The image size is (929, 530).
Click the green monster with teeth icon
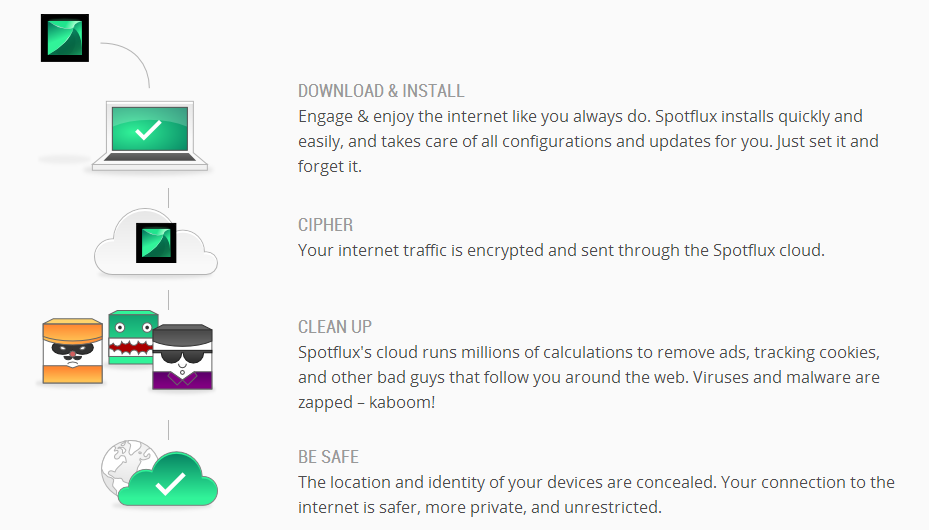(x=132, y=336)
